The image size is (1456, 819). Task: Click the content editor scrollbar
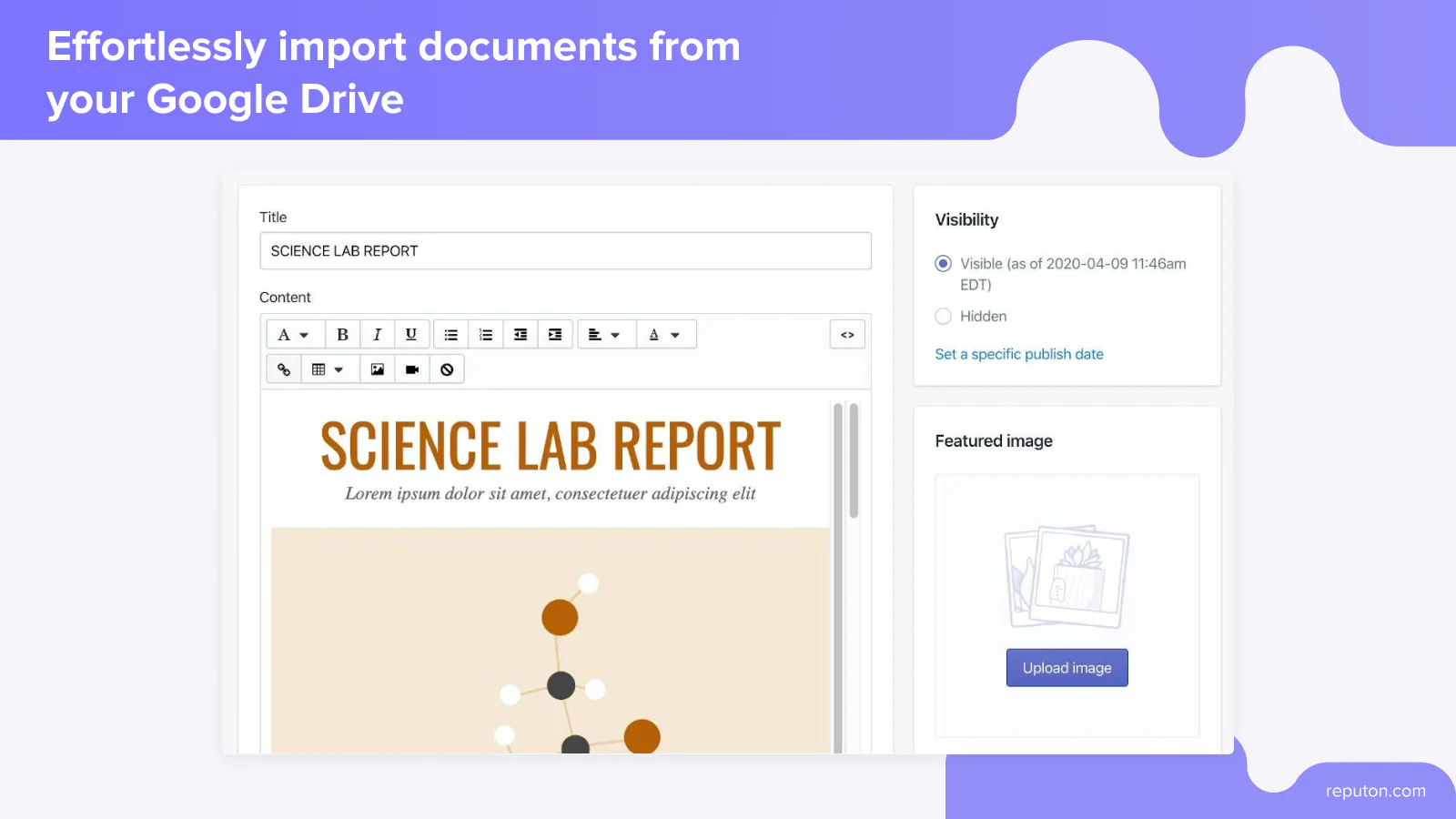[x=854, y=460]
